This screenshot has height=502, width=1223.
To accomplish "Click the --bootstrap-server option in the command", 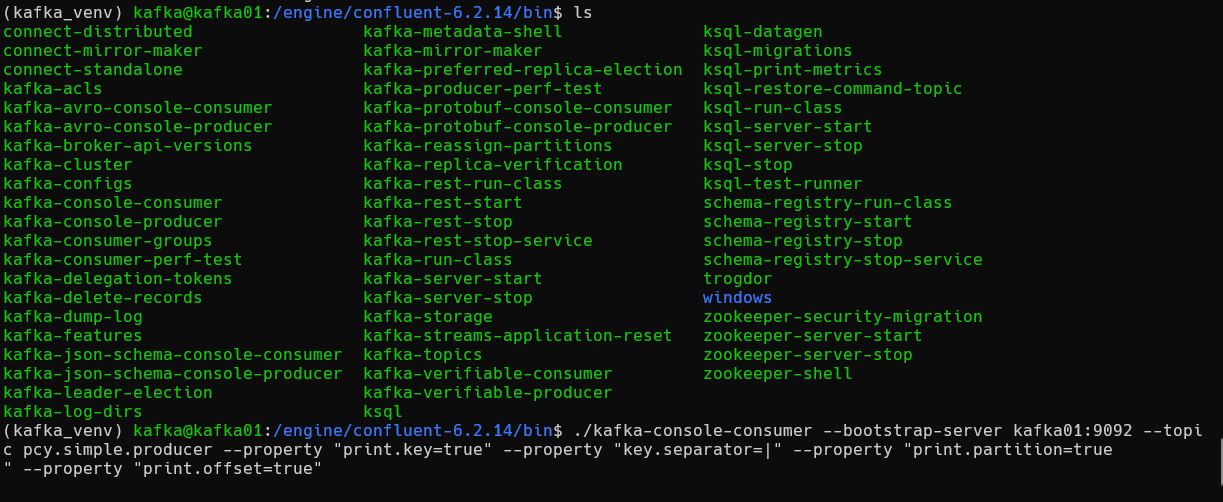I will click(912, 431).
